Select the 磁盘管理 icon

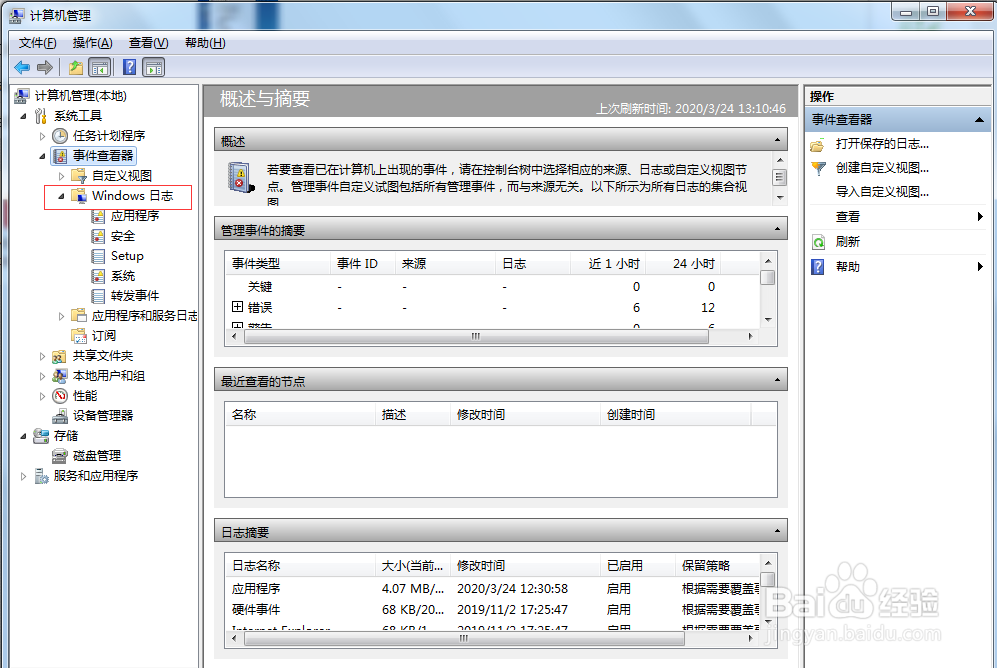point(60,456)
